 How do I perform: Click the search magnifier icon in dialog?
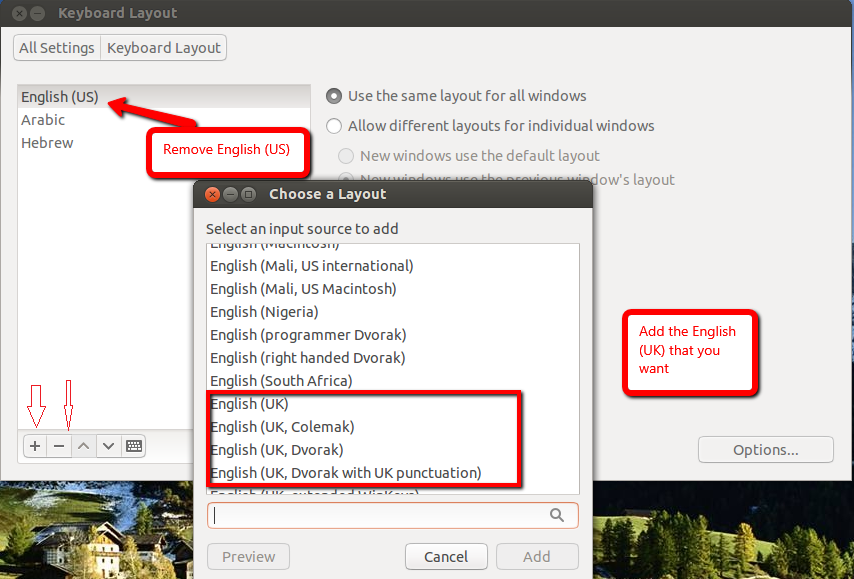pos(557,515)
